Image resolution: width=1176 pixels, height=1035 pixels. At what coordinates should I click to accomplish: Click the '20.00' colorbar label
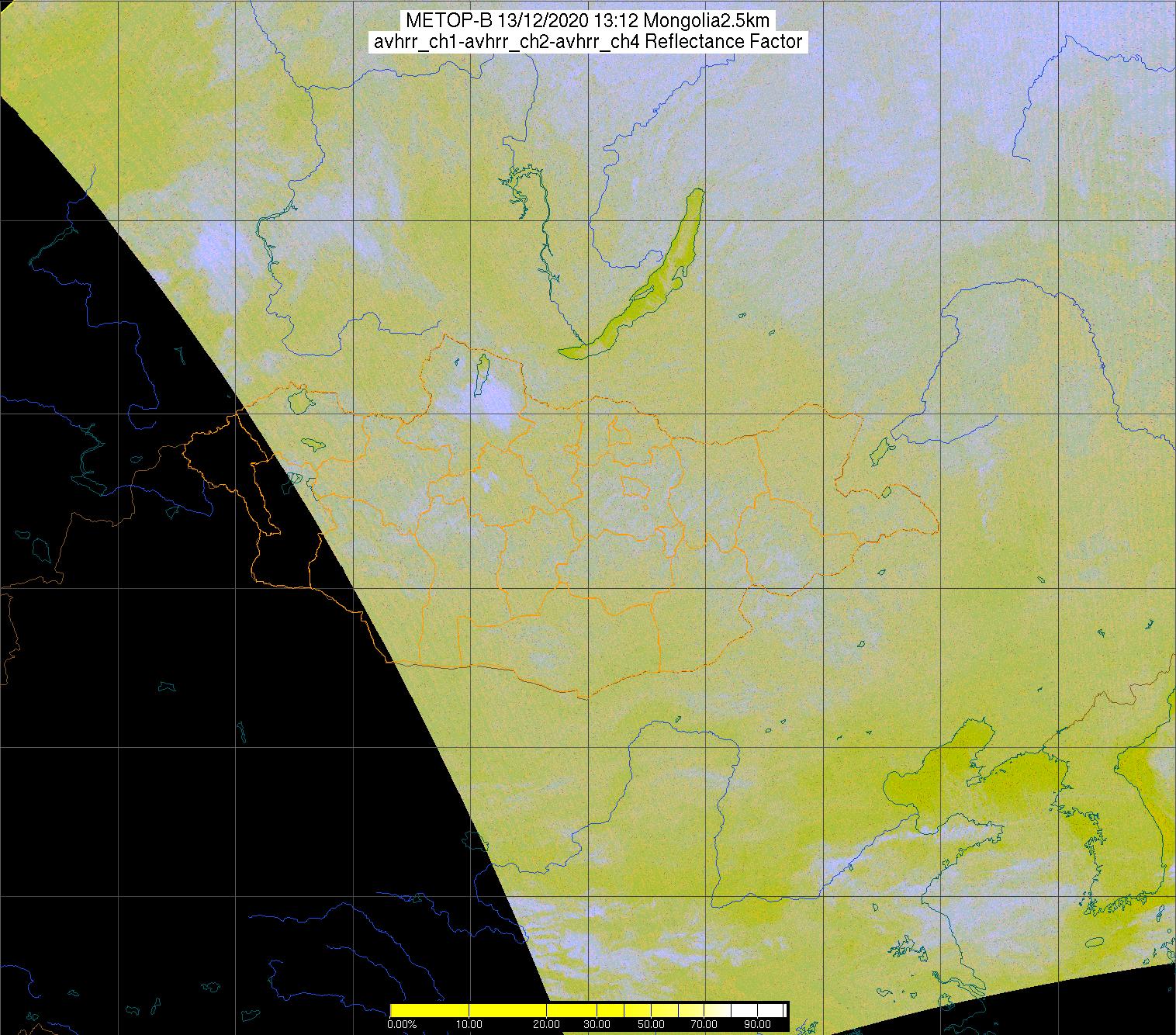[546, 1024]
